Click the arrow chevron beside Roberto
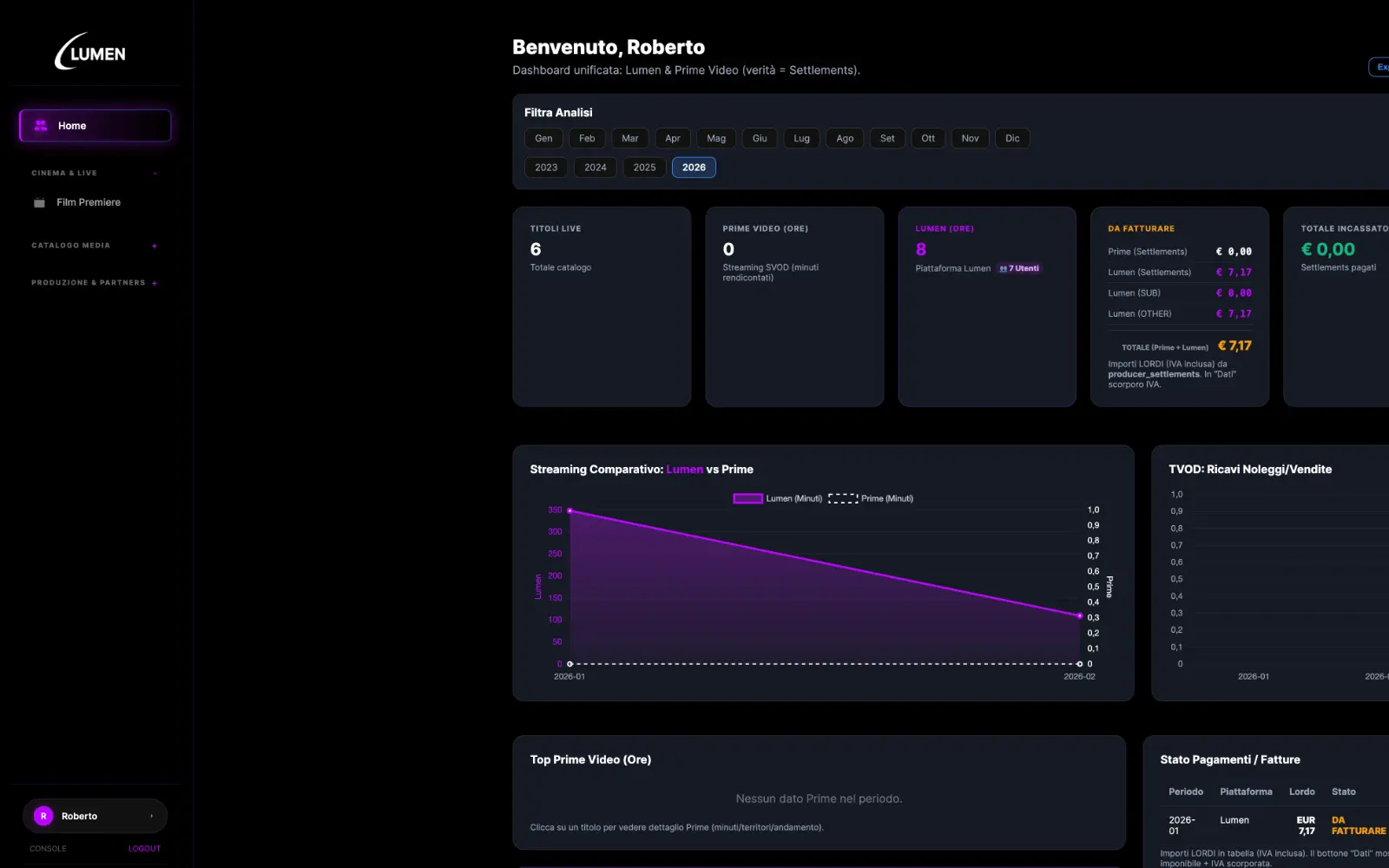 152,816
